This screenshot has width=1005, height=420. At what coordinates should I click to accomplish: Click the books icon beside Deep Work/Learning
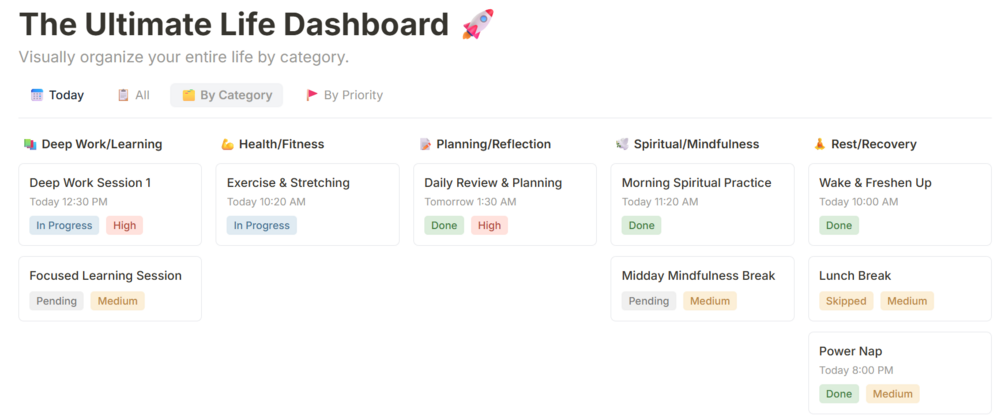tap(29, 144)
